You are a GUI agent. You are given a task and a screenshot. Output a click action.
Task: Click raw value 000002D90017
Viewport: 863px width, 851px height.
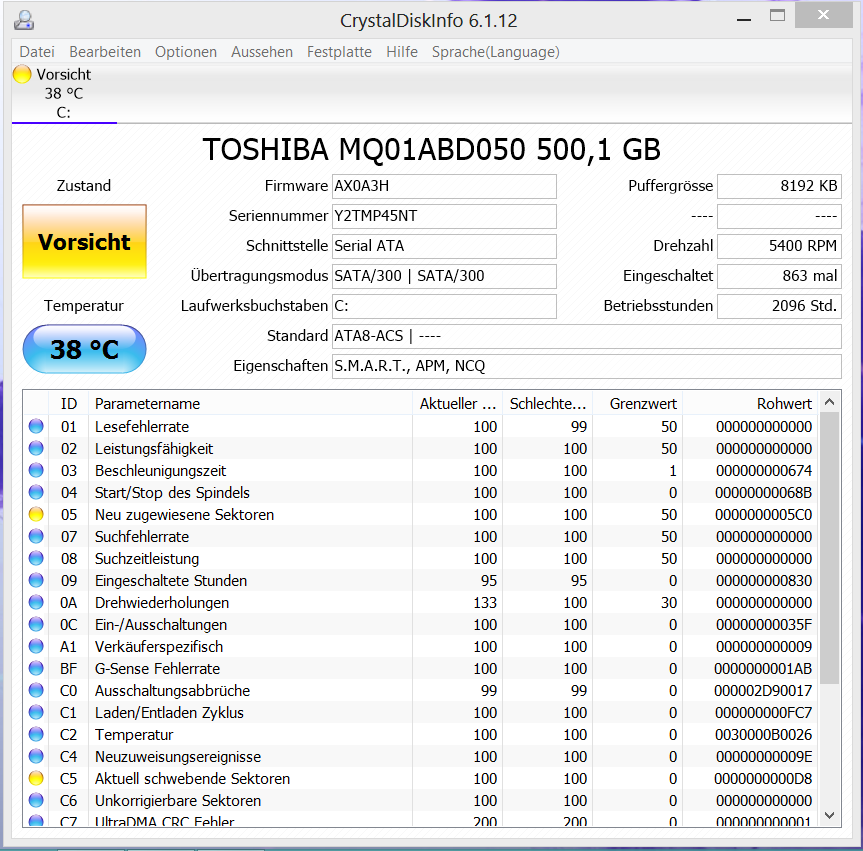pyautogui.click(x=763, y=691)
